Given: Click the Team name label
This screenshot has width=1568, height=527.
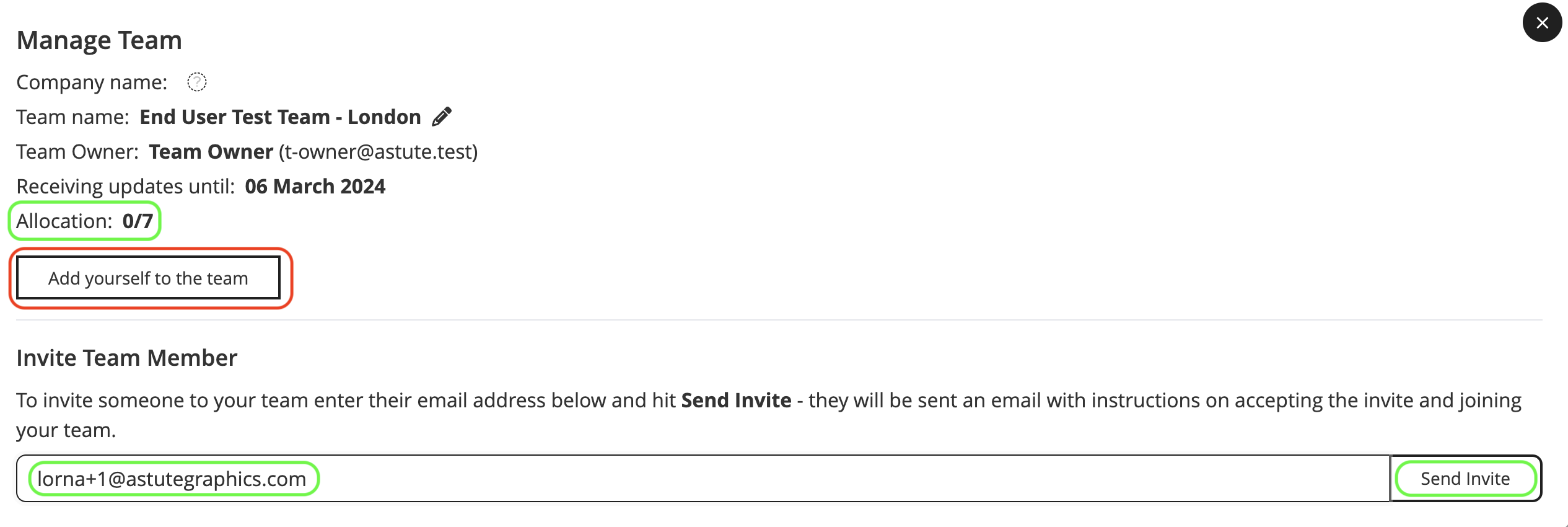Looking at the screenshot, I should pyautogui.click(x=72, y=117).
